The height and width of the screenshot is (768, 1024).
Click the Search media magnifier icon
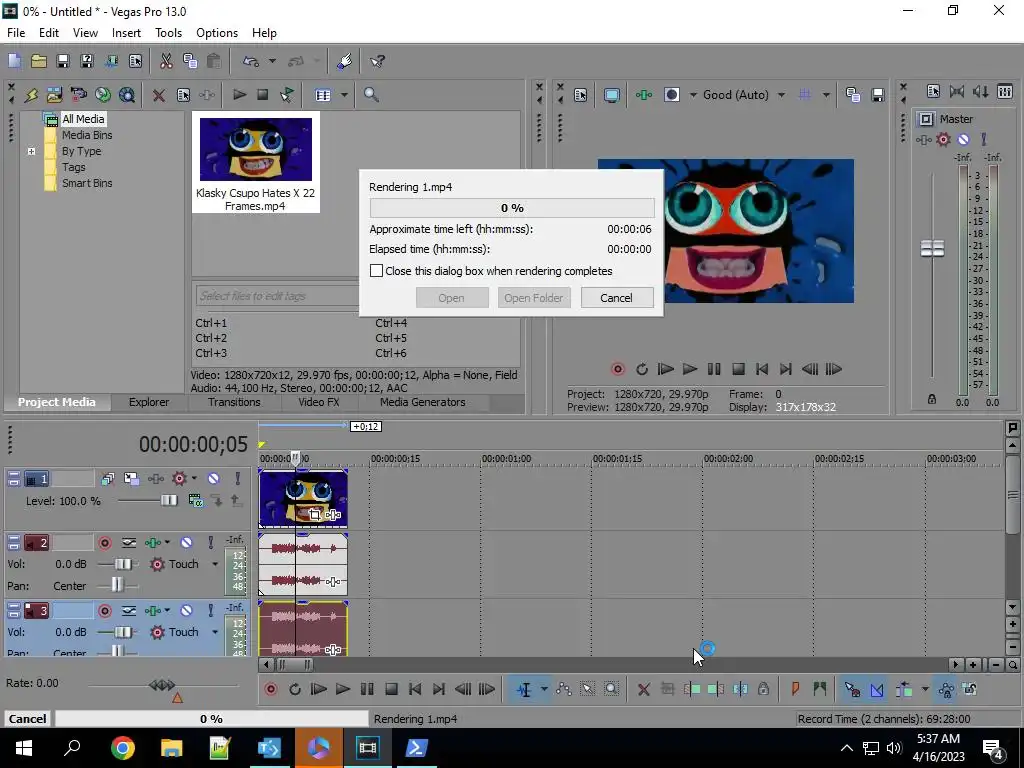point(371,95)
